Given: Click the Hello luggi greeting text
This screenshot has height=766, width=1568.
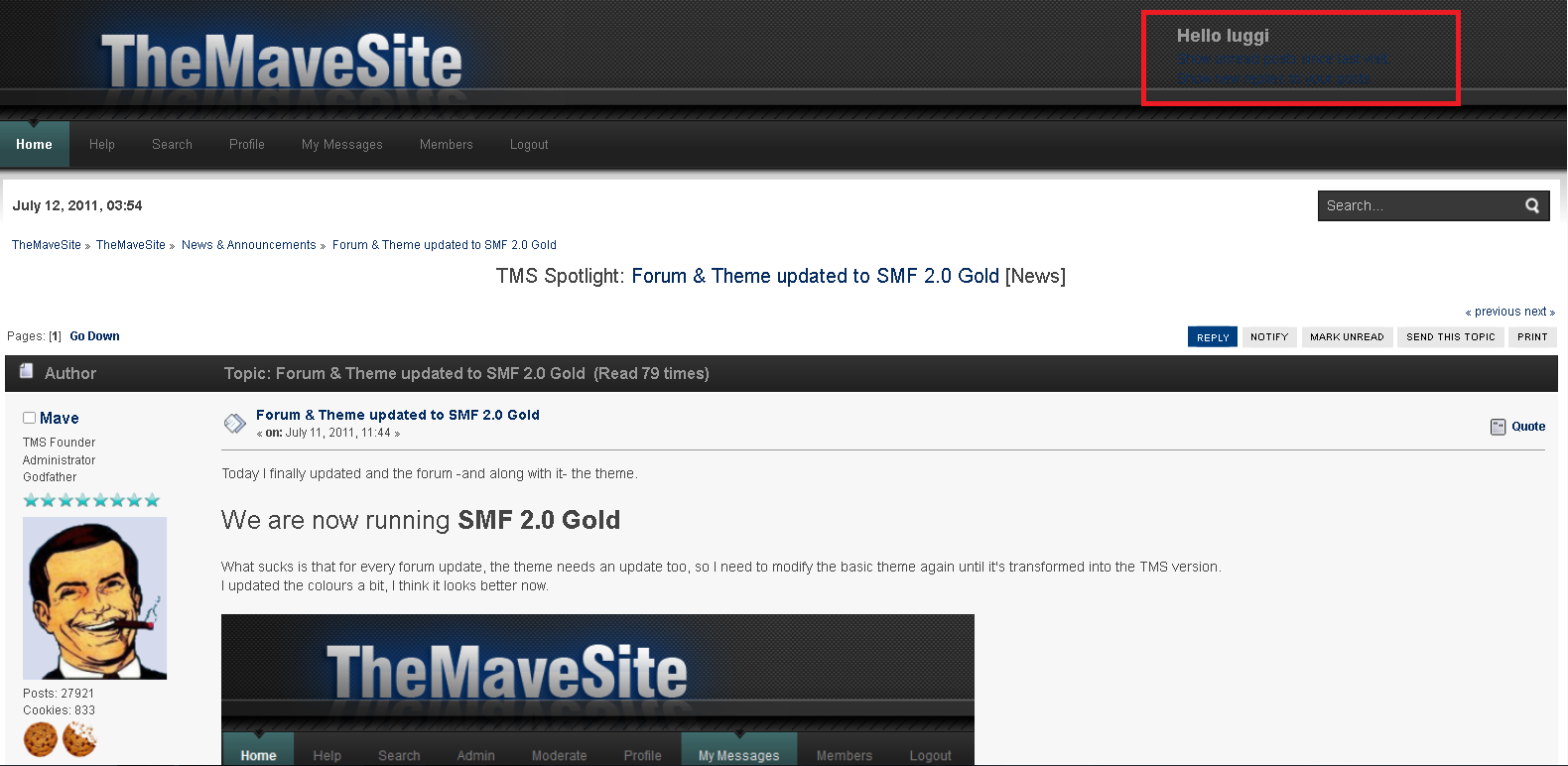Looking at the screenshot, I should (x=1223, y=36).
